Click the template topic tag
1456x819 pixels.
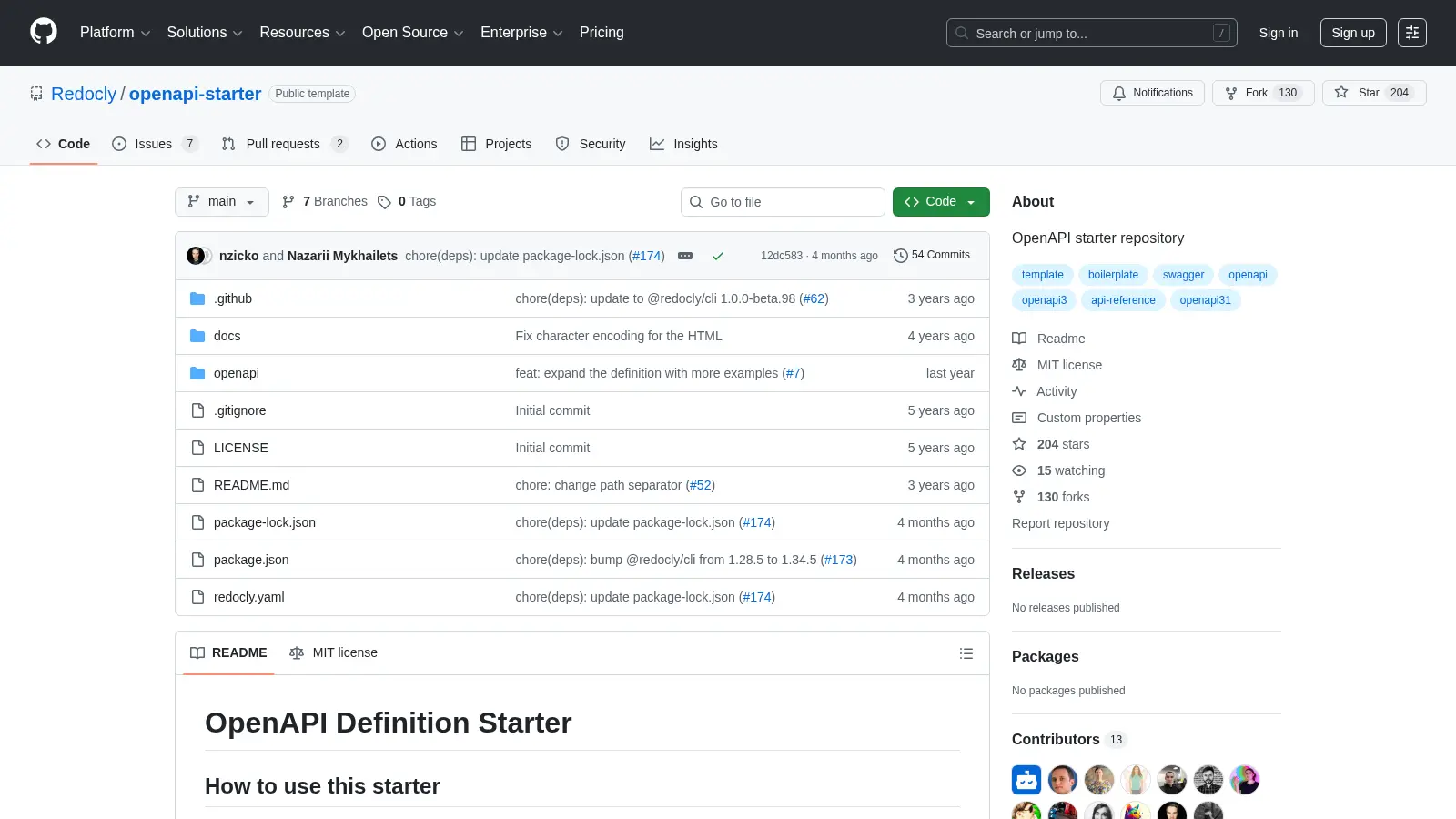pos(1042,275)
